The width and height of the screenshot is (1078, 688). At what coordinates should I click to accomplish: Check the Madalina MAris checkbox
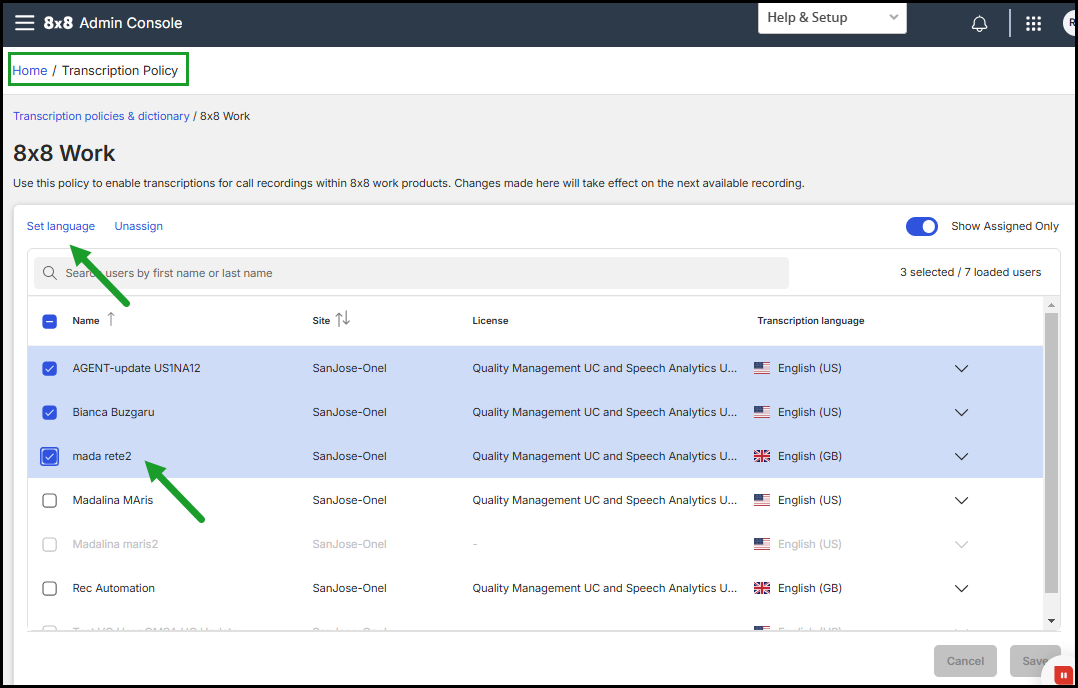coord(50,500)
